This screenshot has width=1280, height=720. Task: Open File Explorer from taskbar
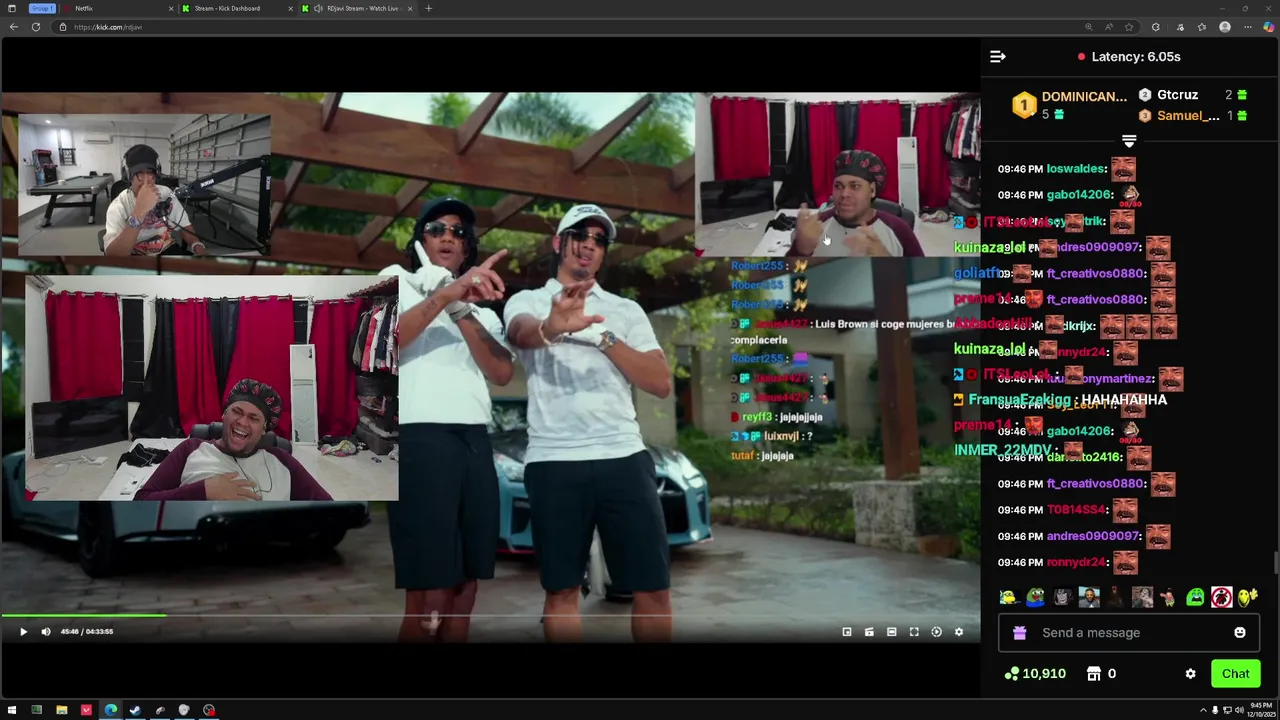click(x=61, y=710)
